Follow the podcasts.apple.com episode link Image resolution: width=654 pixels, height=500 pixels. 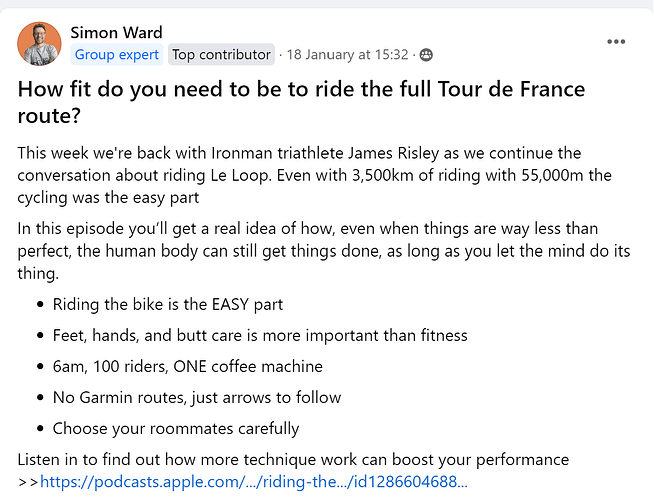click(254, 482)
